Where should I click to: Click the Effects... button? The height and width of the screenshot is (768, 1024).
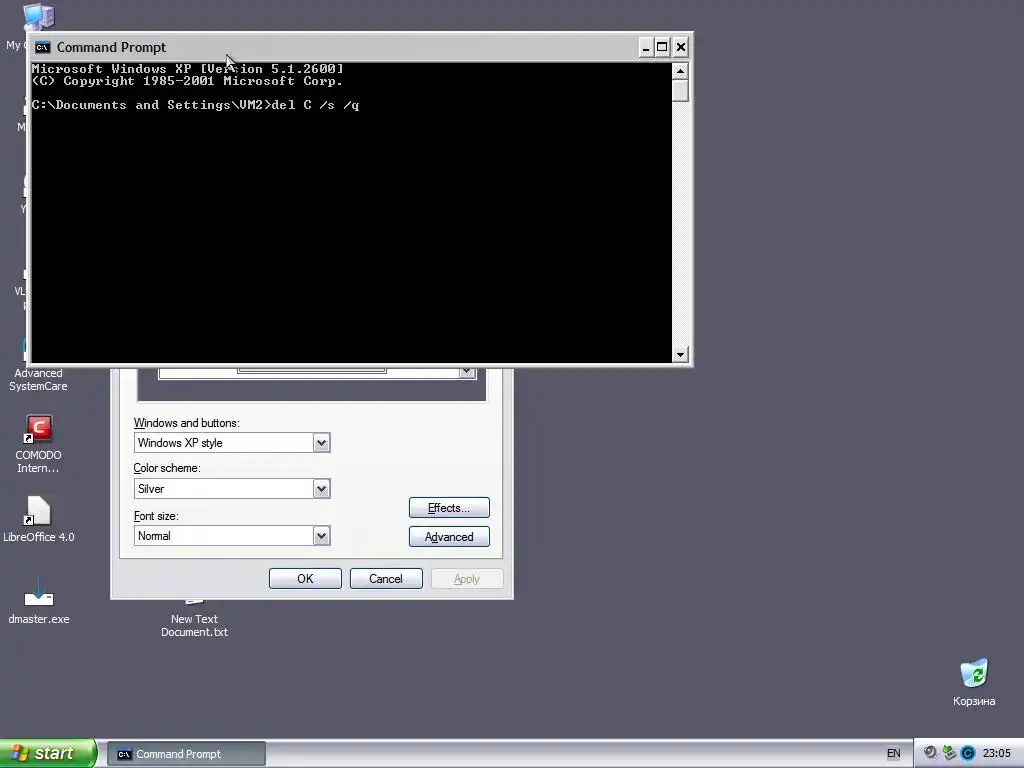(x=449, y=507)
